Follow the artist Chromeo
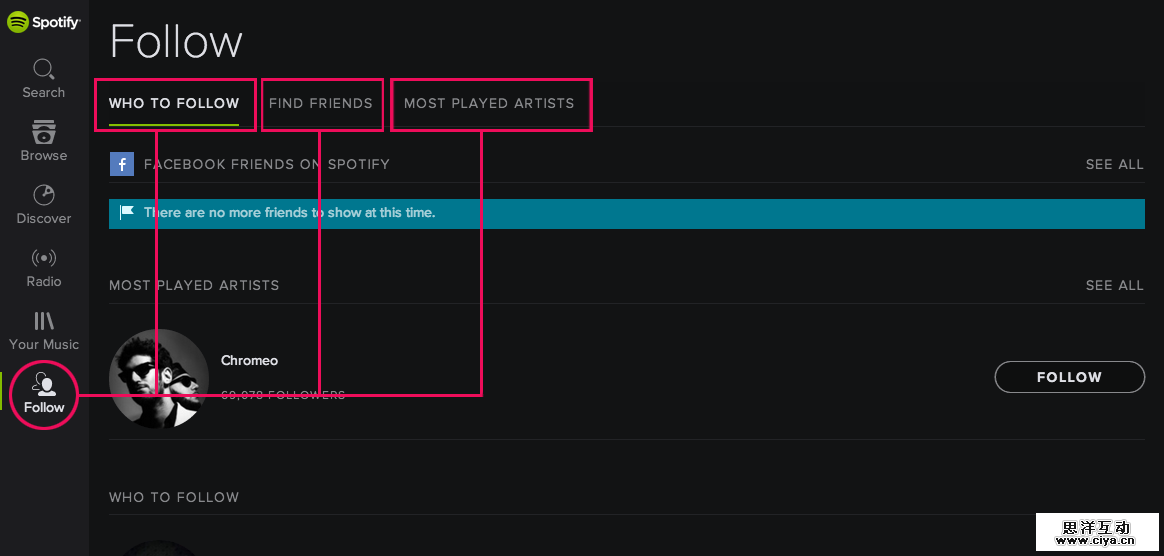 click(x=1069, y=377)
